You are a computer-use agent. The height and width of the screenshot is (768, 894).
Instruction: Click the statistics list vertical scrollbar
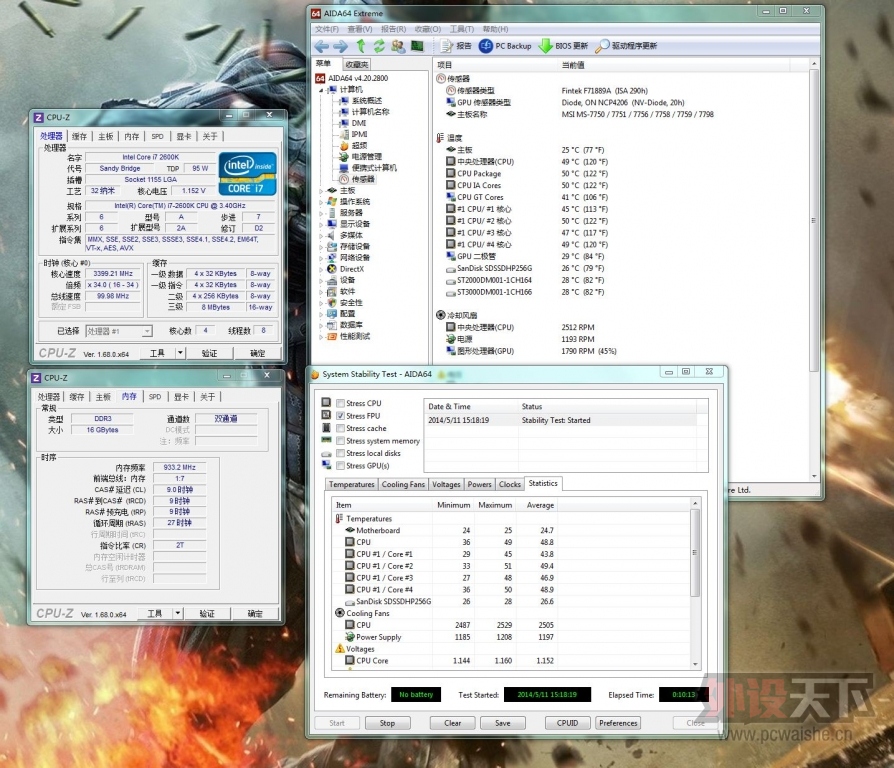[x=695, y=583]
